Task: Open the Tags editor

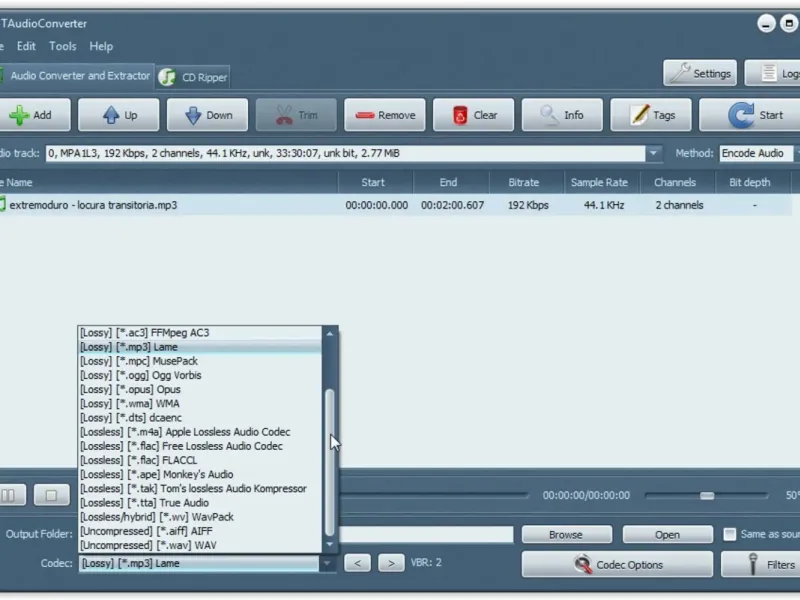Action: click(x=651, y=115)
